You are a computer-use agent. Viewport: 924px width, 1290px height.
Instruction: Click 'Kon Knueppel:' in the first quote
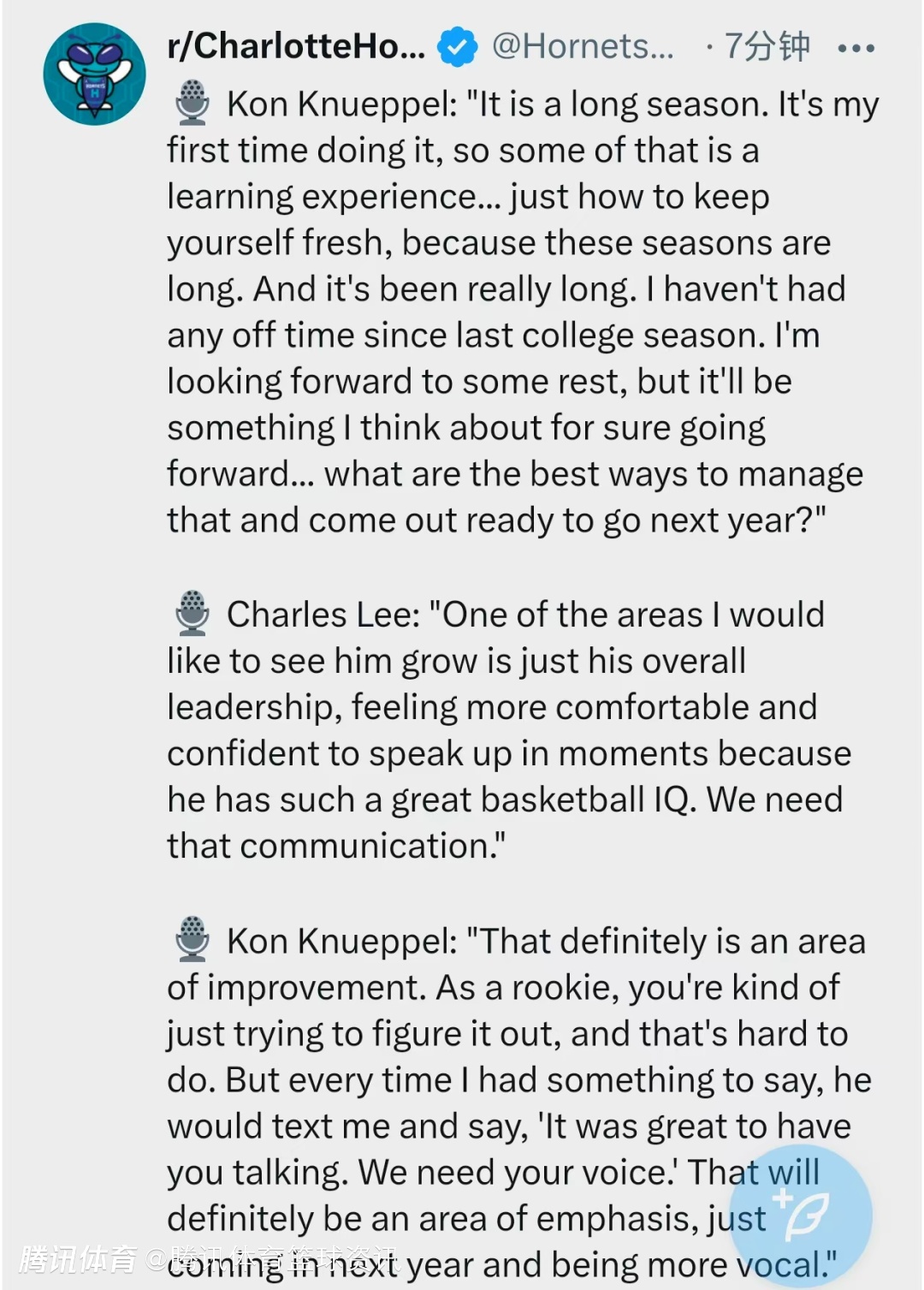[x=342, y=104]
